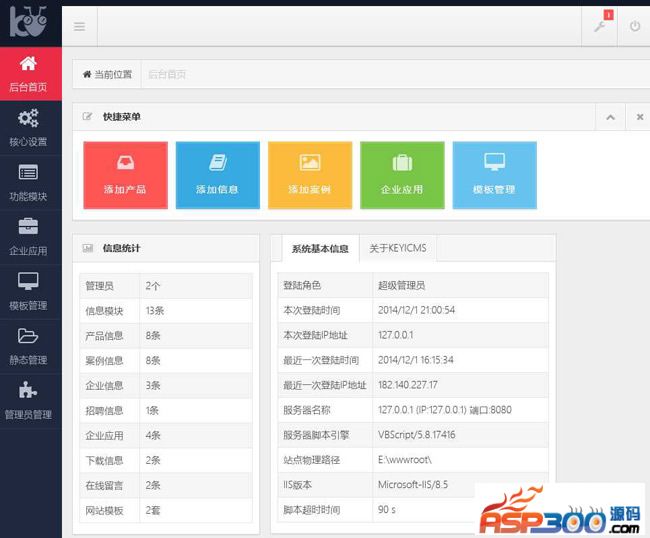Viewport: 650px width, 538px height.
Task: Click the chart icon beside 信息统计
Action: [87, 248]
